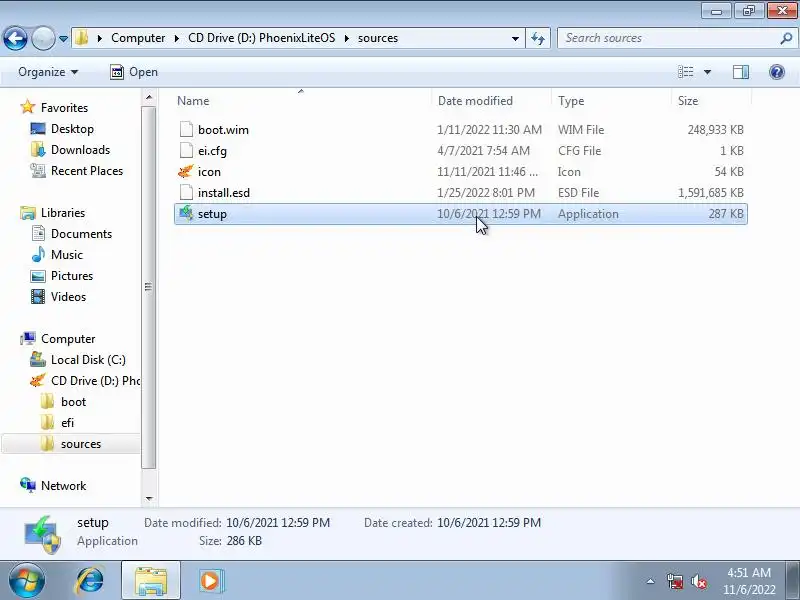Open the Pictures library
This screenshot has width=800, height=600.
pyautogui.click(x=71, y=276)
